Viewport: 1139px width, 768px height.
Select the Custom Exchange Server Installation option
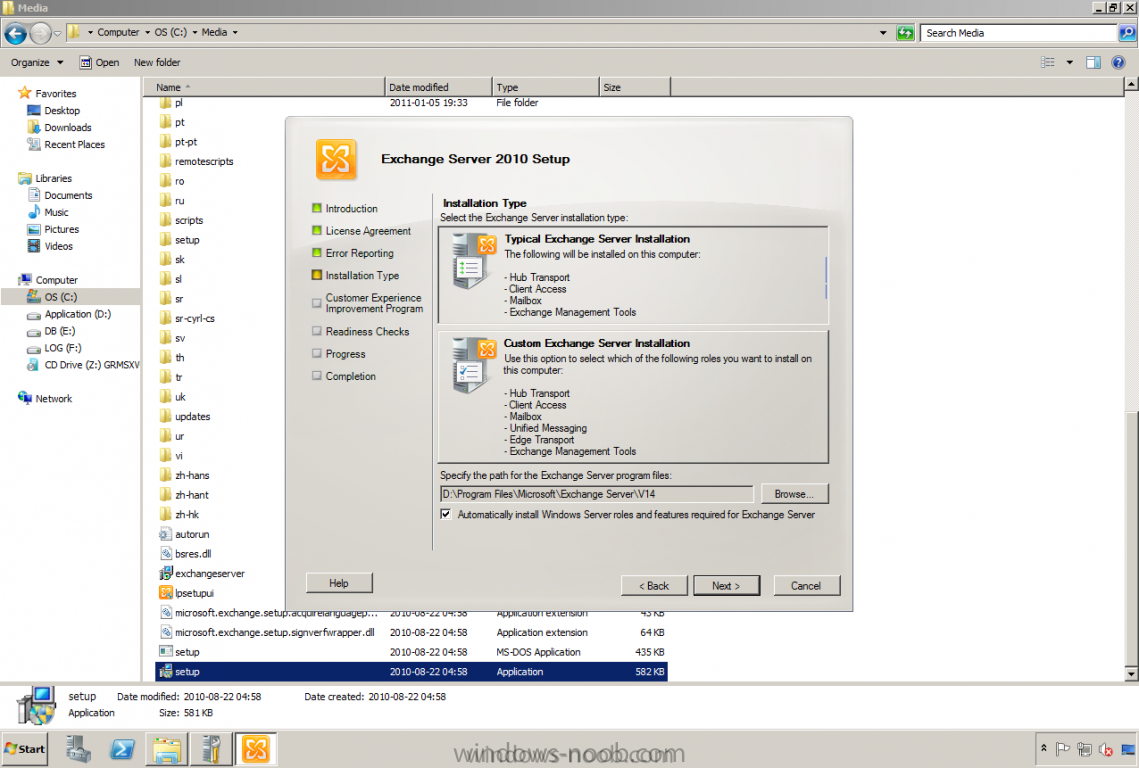633,397
